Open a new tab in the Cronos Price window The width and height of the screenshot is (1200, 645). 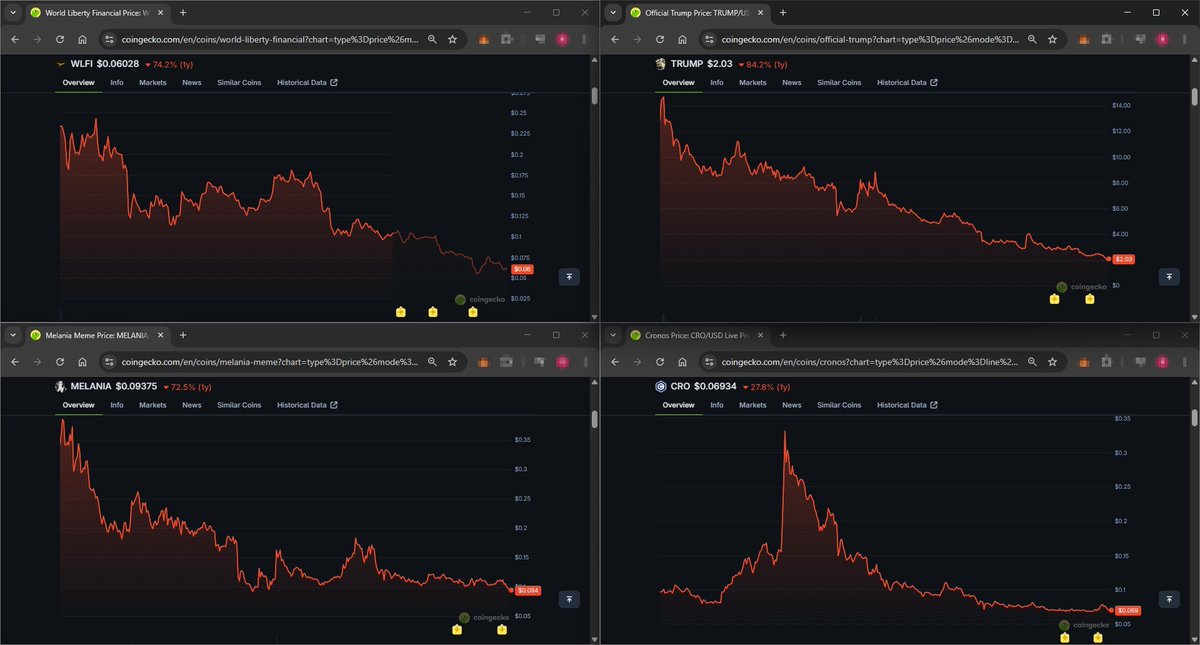coord(782,335)
